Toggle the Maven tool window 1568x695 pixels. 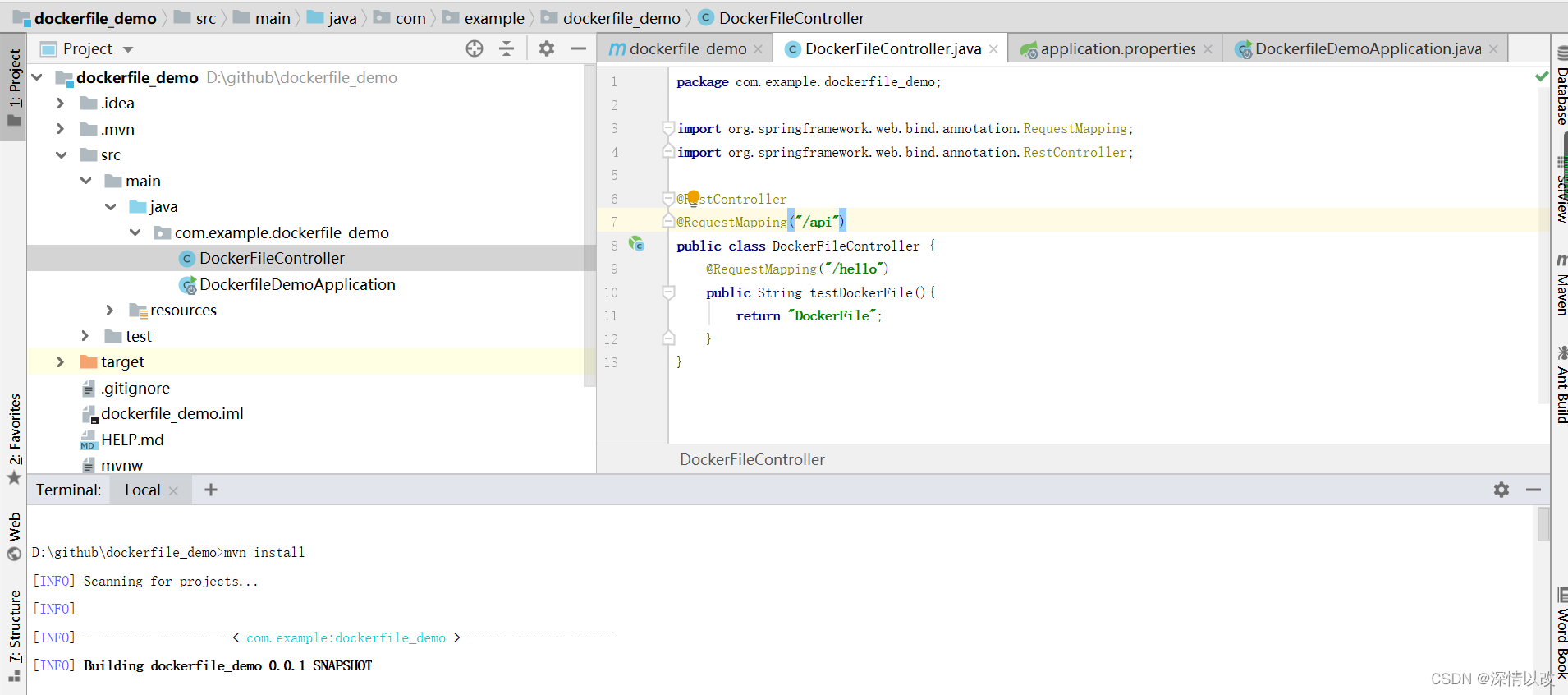[x=1561, y=285]
